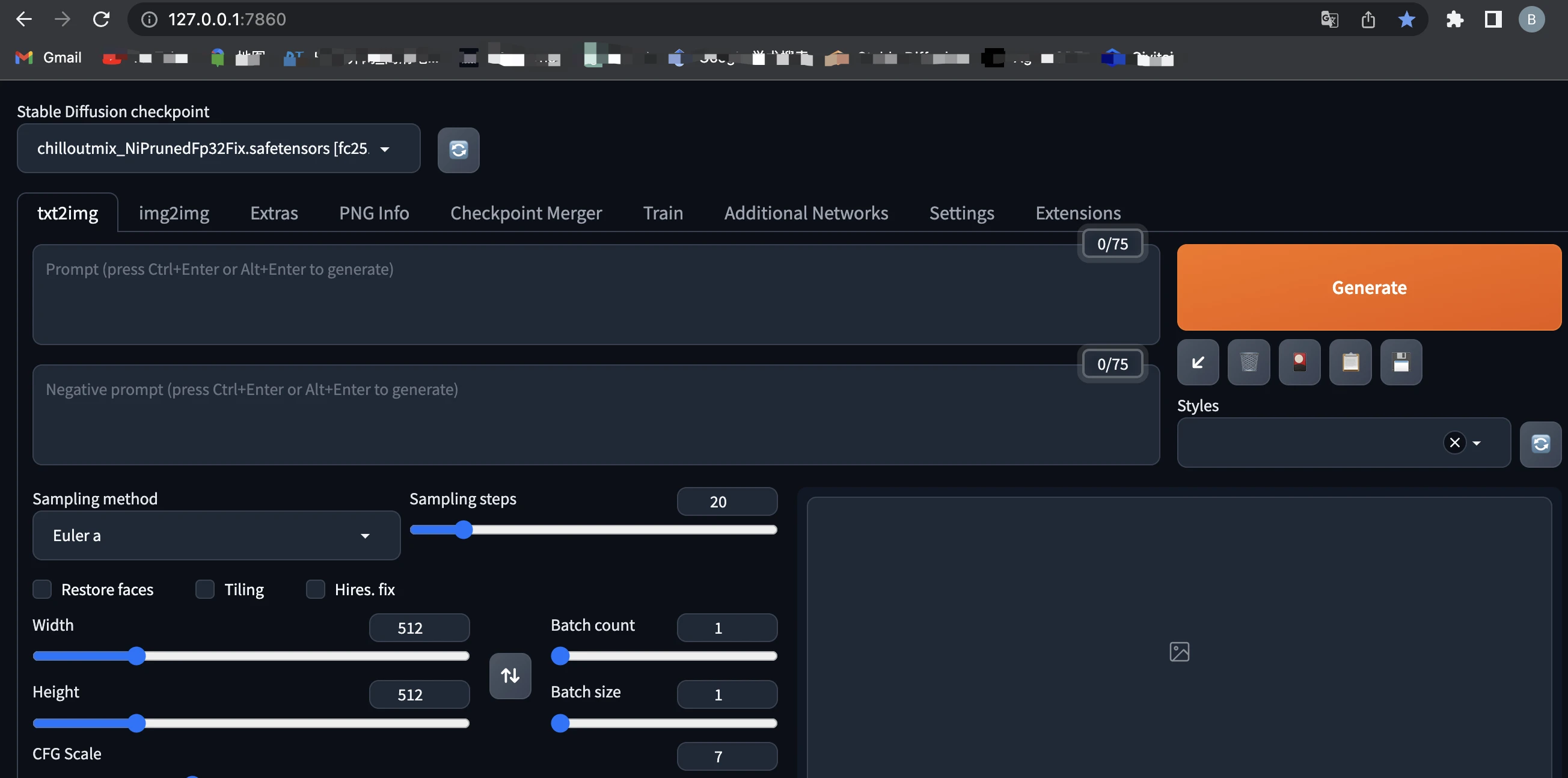Click image placeholder icon in output
This screenshot has width=1568, height=778.
click(x=1179, y=651)
